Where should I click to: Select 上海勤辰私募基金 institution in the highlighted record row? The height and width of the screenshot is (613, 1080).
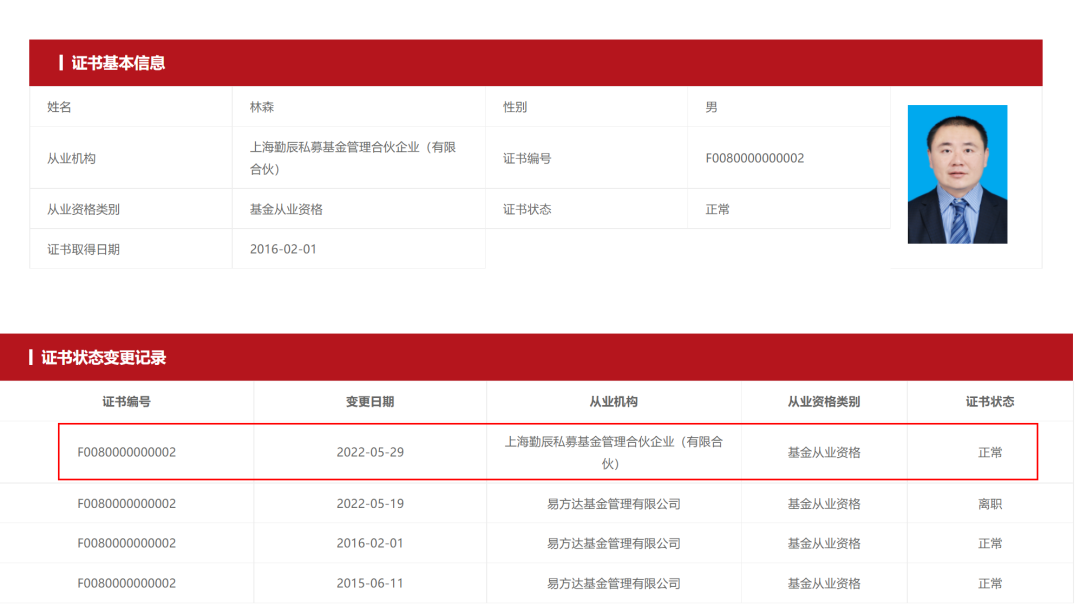tap(613, 452)
